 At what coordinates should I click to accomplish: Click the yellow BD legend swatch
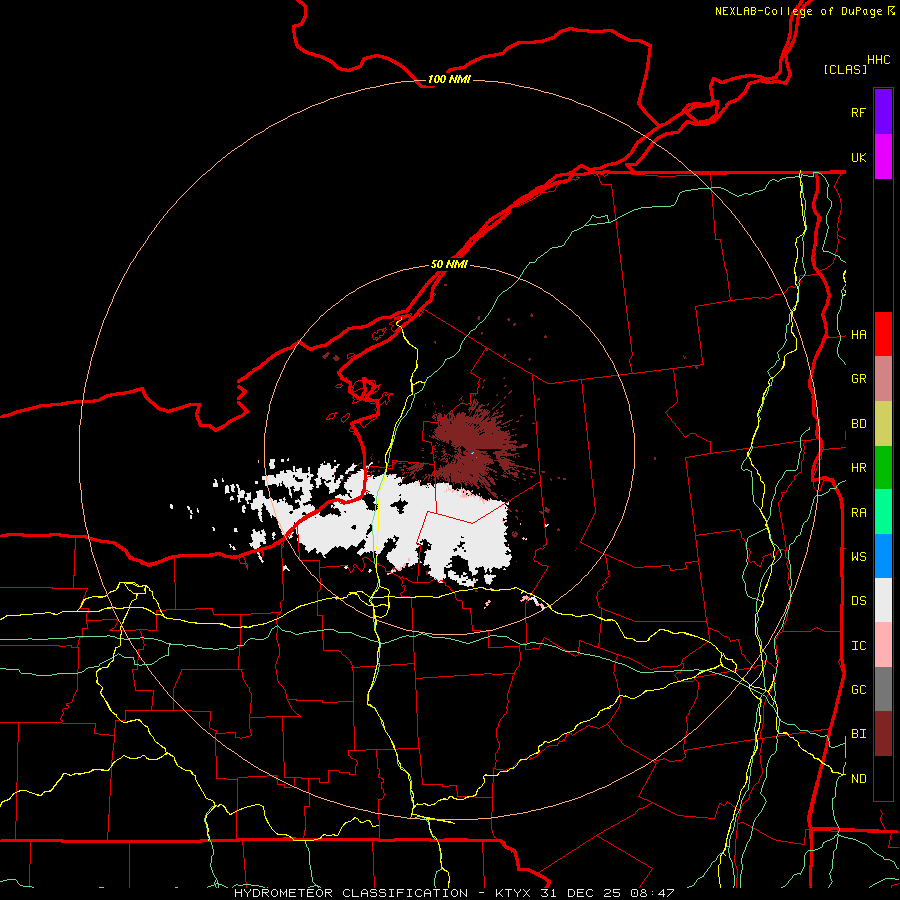[x=883, y=424]
